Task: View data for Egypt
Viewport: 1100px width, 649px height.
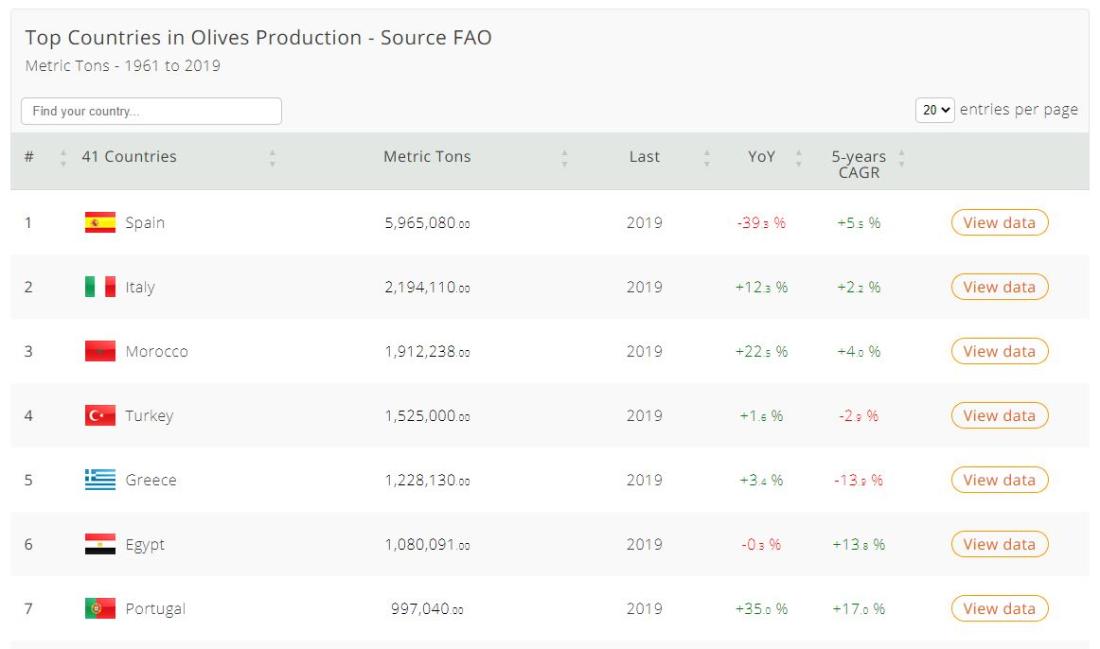Action: 999,544
